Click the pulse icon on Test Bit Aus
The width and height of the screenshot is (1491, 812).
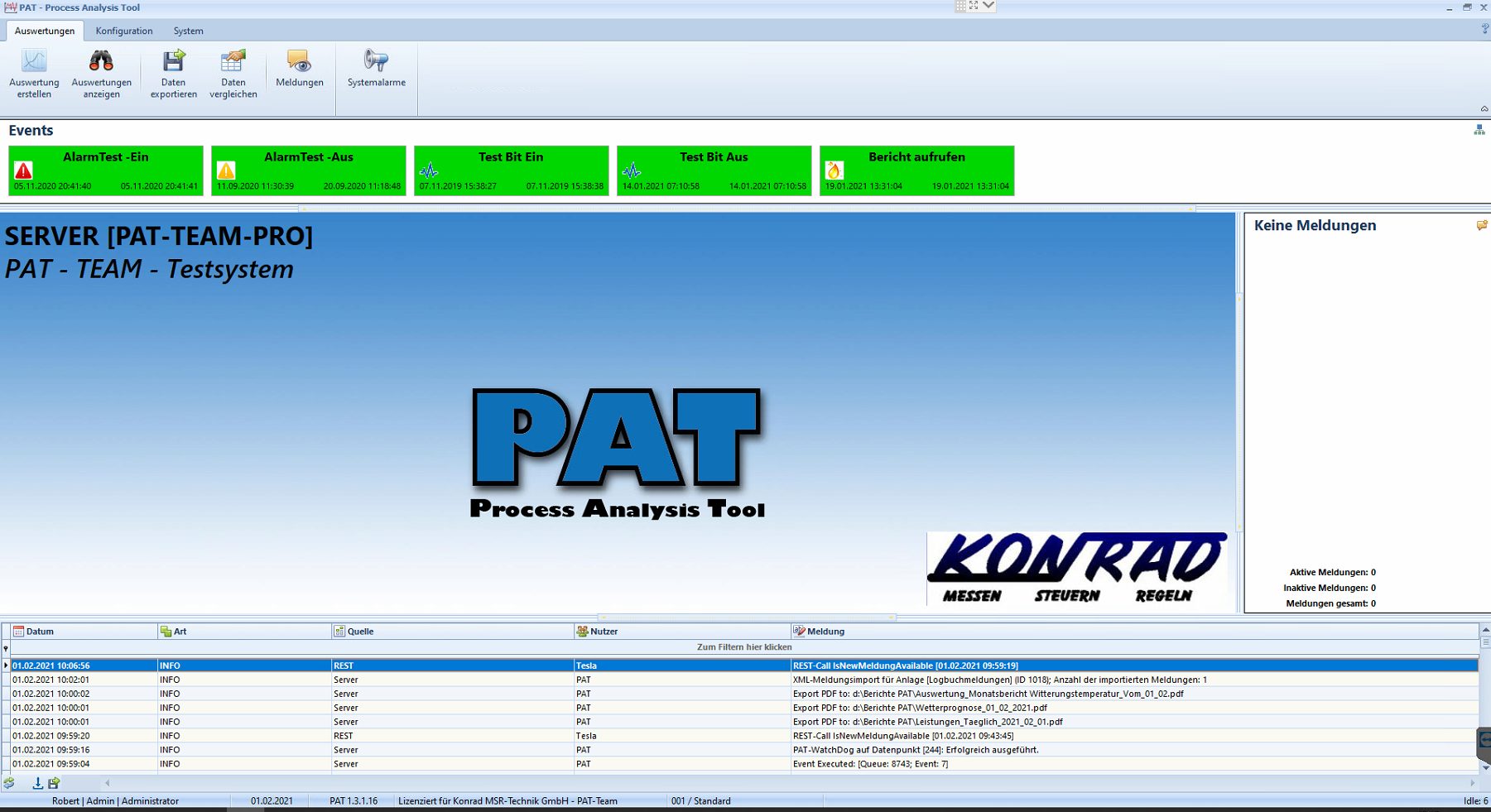(632, 171)
